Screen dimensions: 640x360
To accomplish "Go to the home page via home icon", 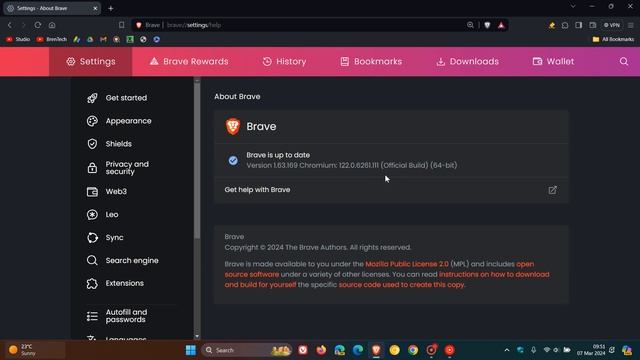I will tap(52, 25).
